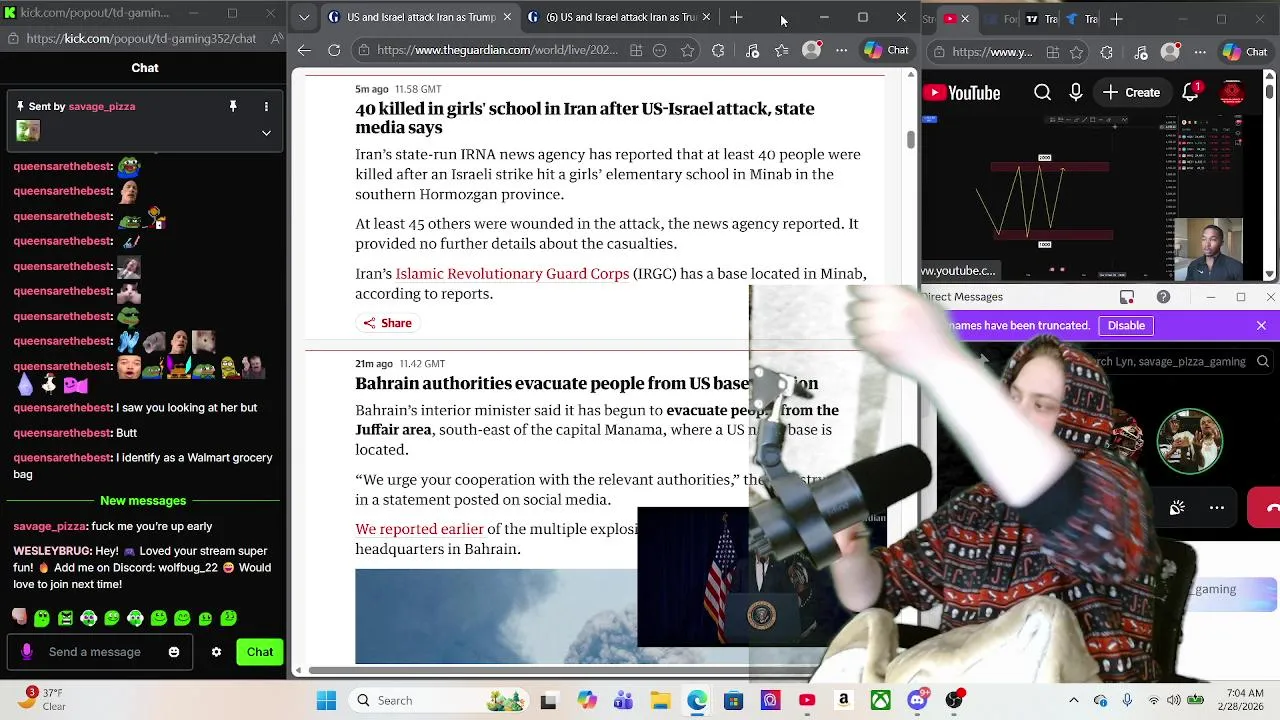Open Discord help question mark icon
This screenshot has height=720, width=1280.
(1163, 297)
